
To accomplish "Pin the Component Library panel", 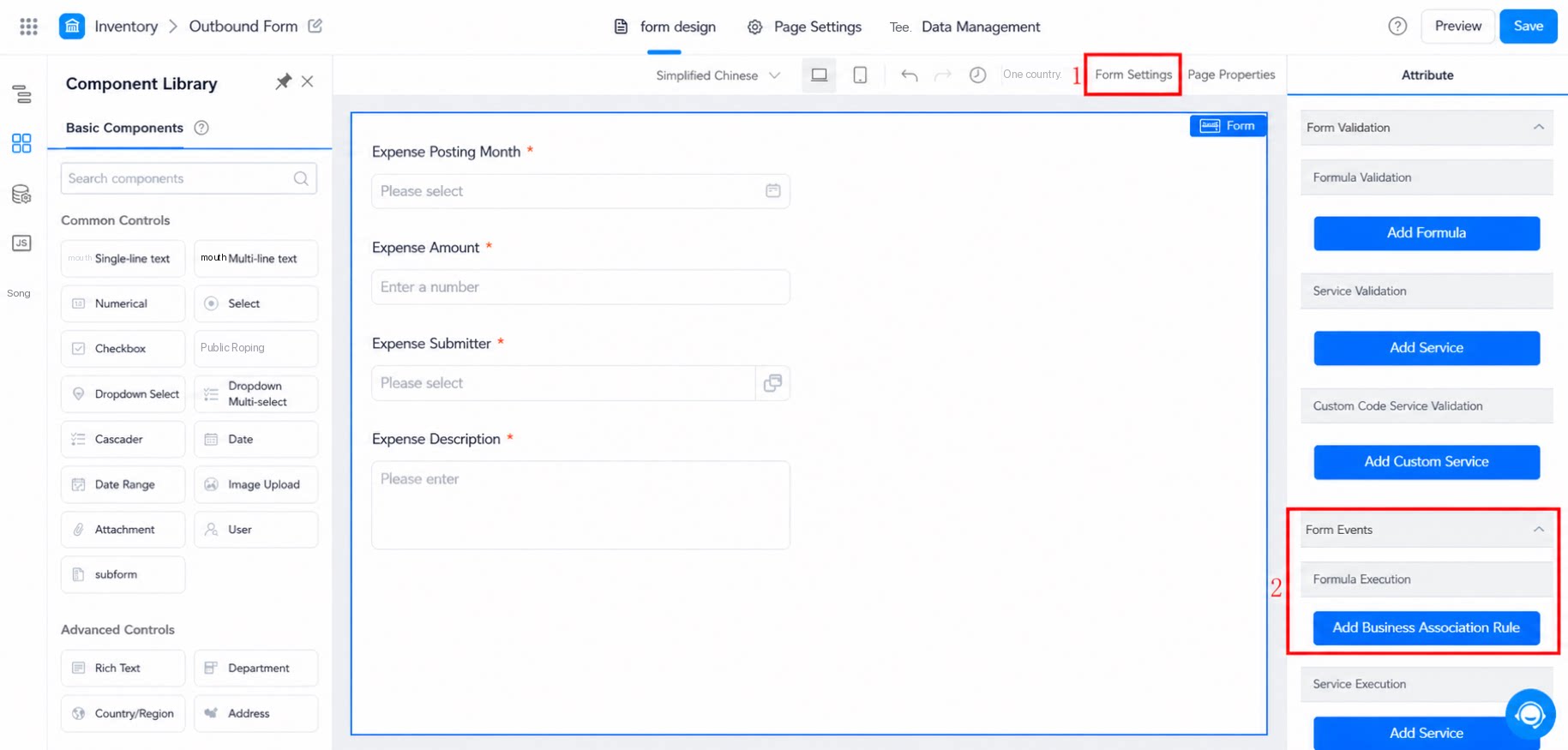I will pyautogui.click(x=283, y=82).
